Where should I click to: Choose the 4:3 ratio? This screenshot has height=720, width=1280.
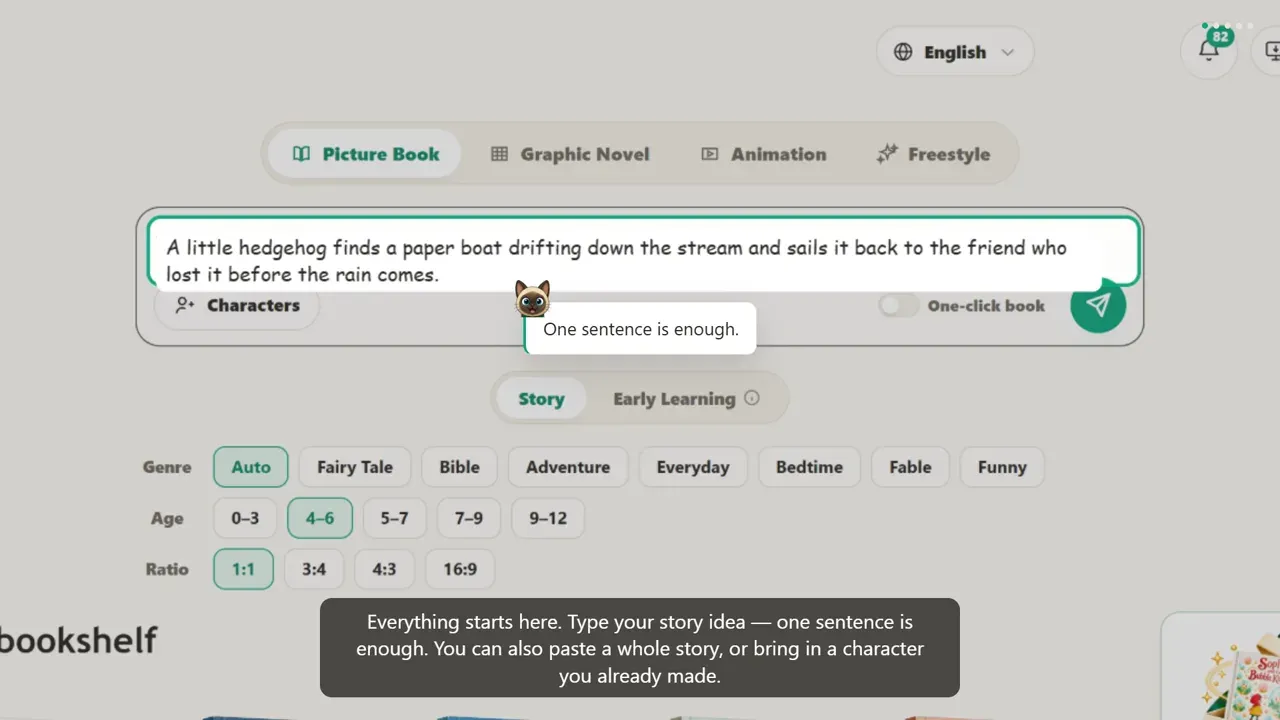(x=384, y=569)
